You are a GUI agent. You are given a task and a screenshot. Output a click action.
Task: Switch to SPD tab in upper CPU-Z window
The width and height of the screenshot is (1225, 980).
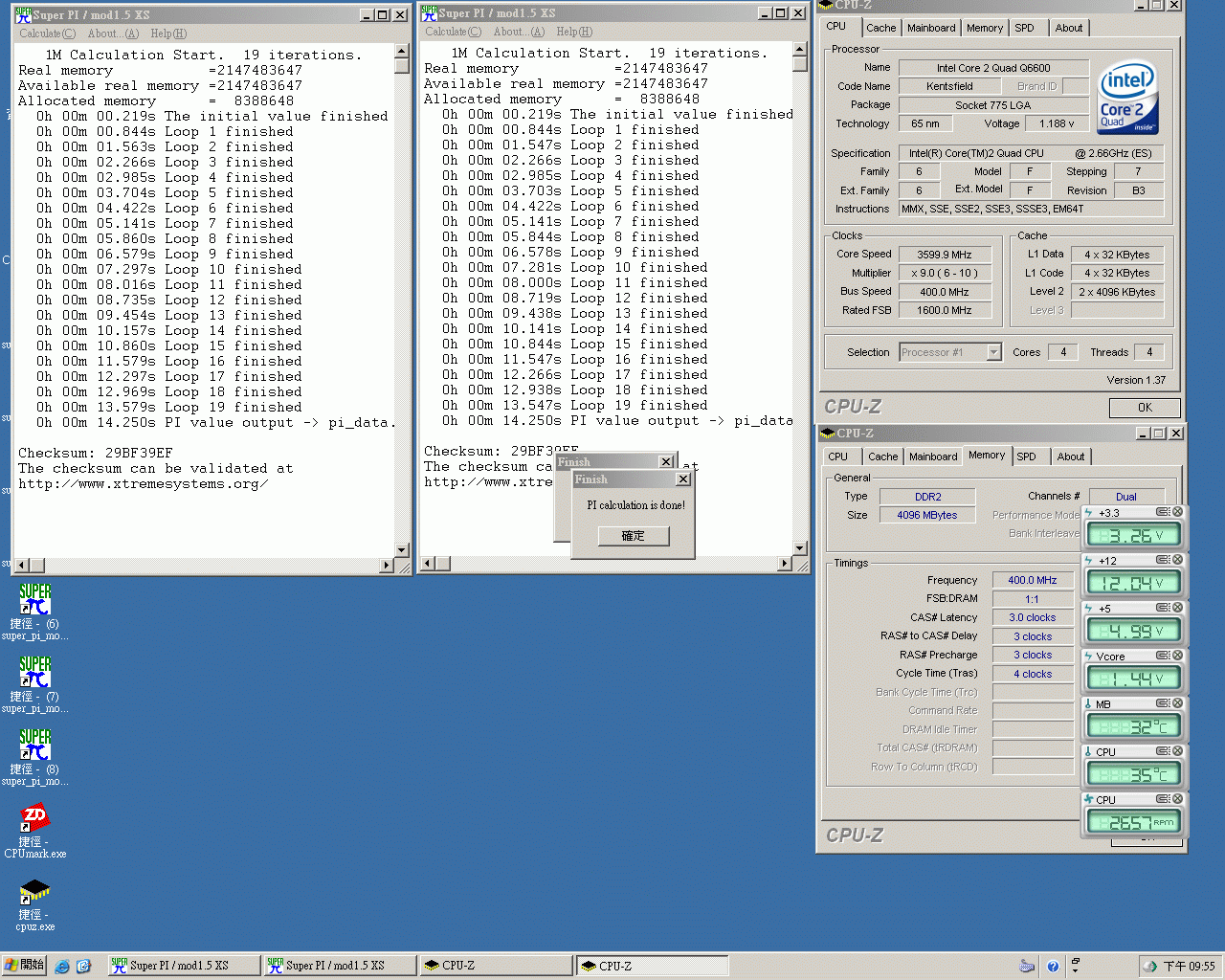(1024, 28)
